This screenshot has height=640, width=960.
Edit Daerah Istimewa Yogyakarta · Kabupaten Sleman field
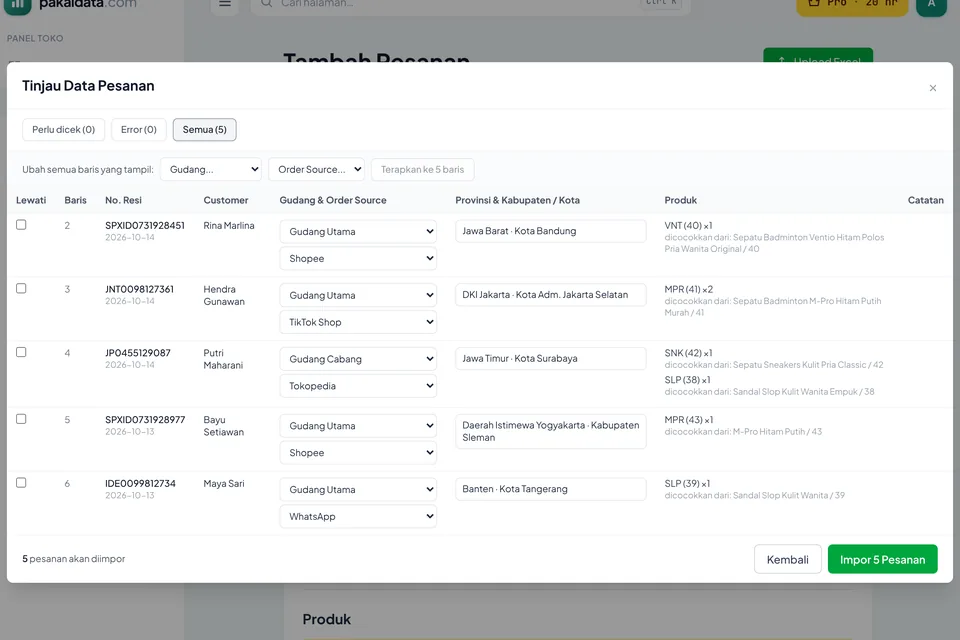[x=550, y=431]
